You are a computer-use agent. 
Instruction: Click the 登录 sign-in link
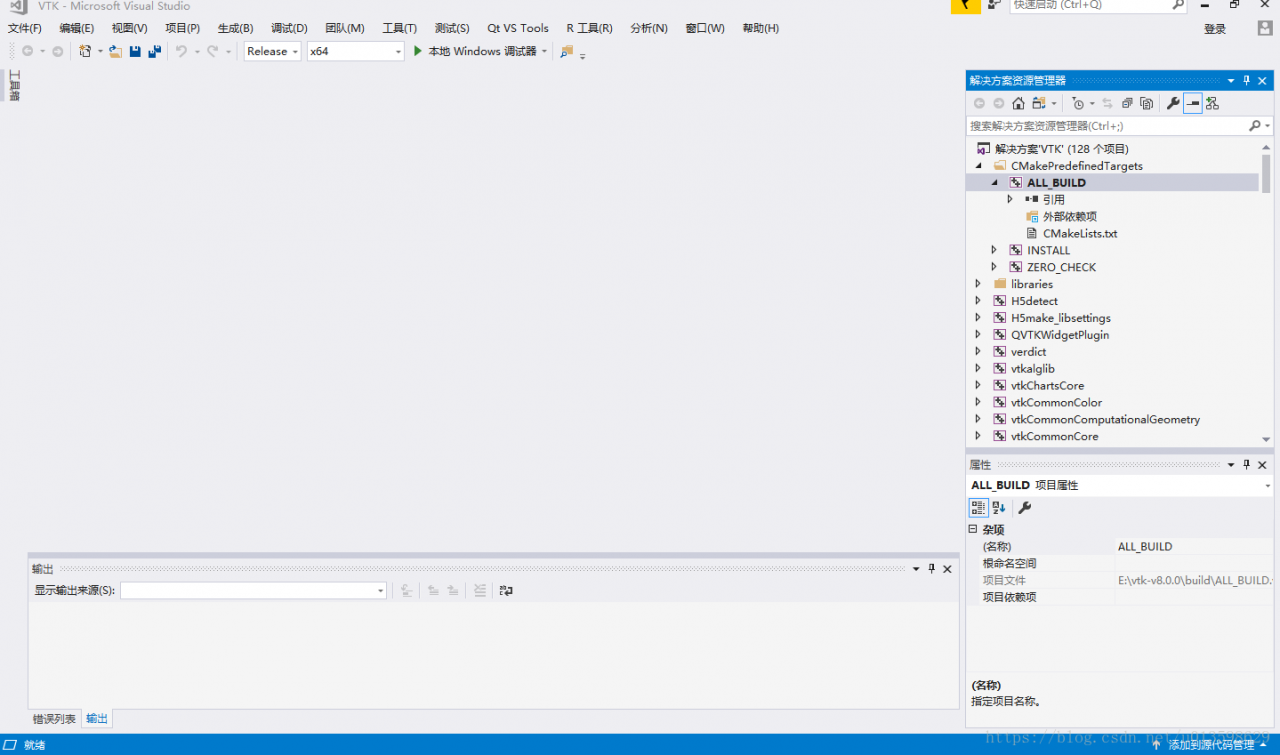click(1215, 29)
